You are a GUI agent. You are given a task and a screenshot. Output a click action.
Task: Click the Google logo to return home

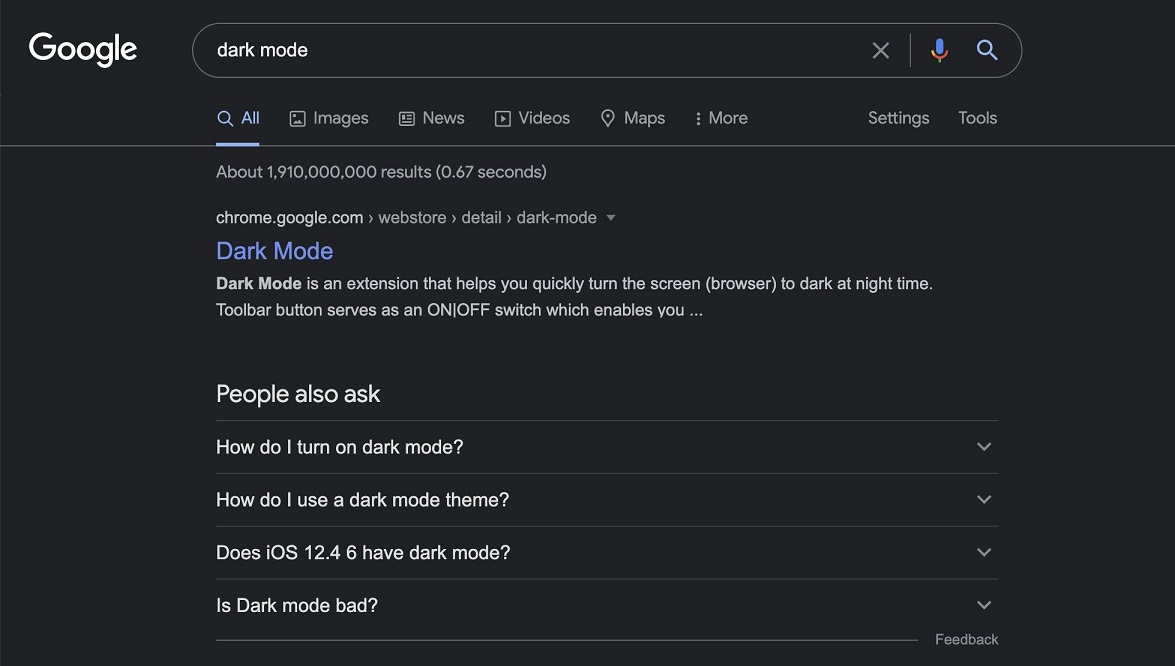82,48
